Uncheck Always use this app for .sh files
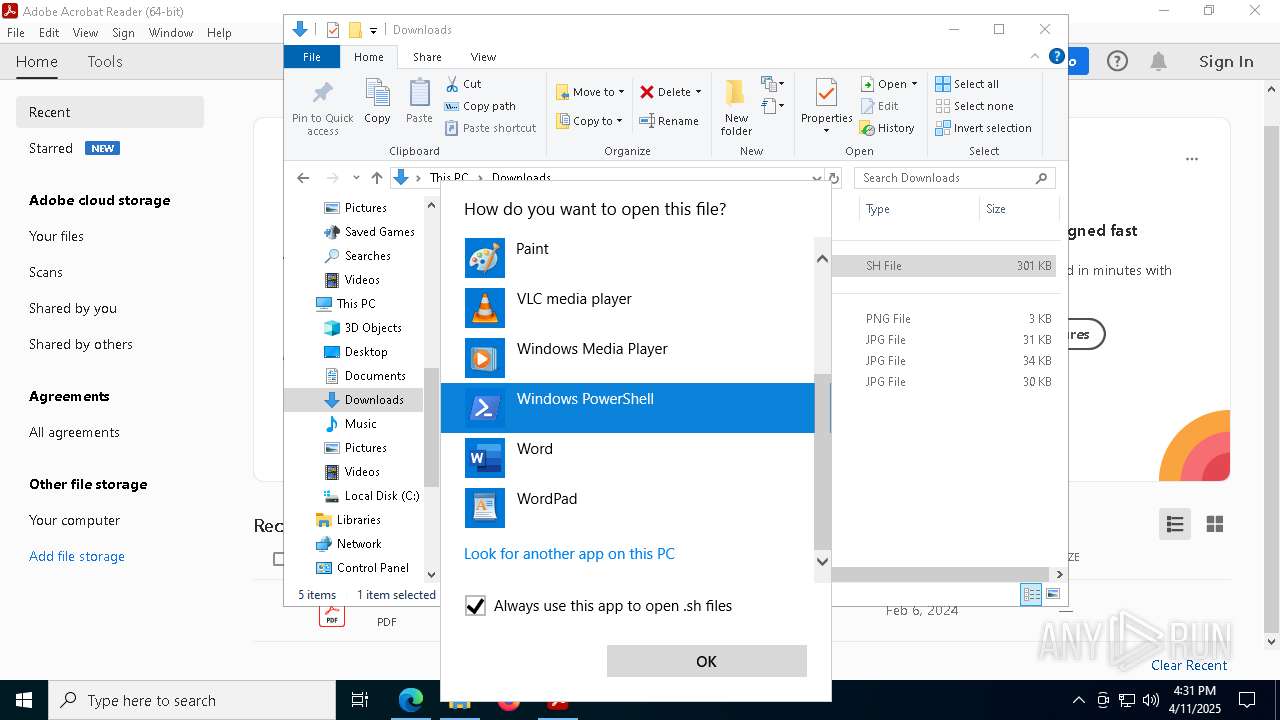 [x=475, y=606]
